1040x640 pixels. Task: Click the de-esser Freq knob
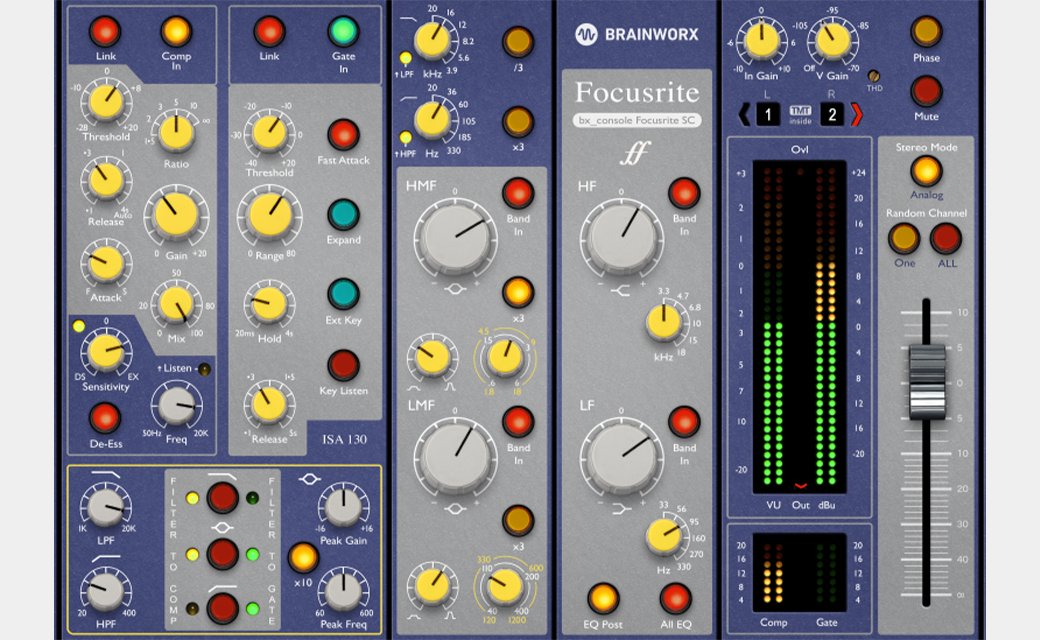[176, 405]
